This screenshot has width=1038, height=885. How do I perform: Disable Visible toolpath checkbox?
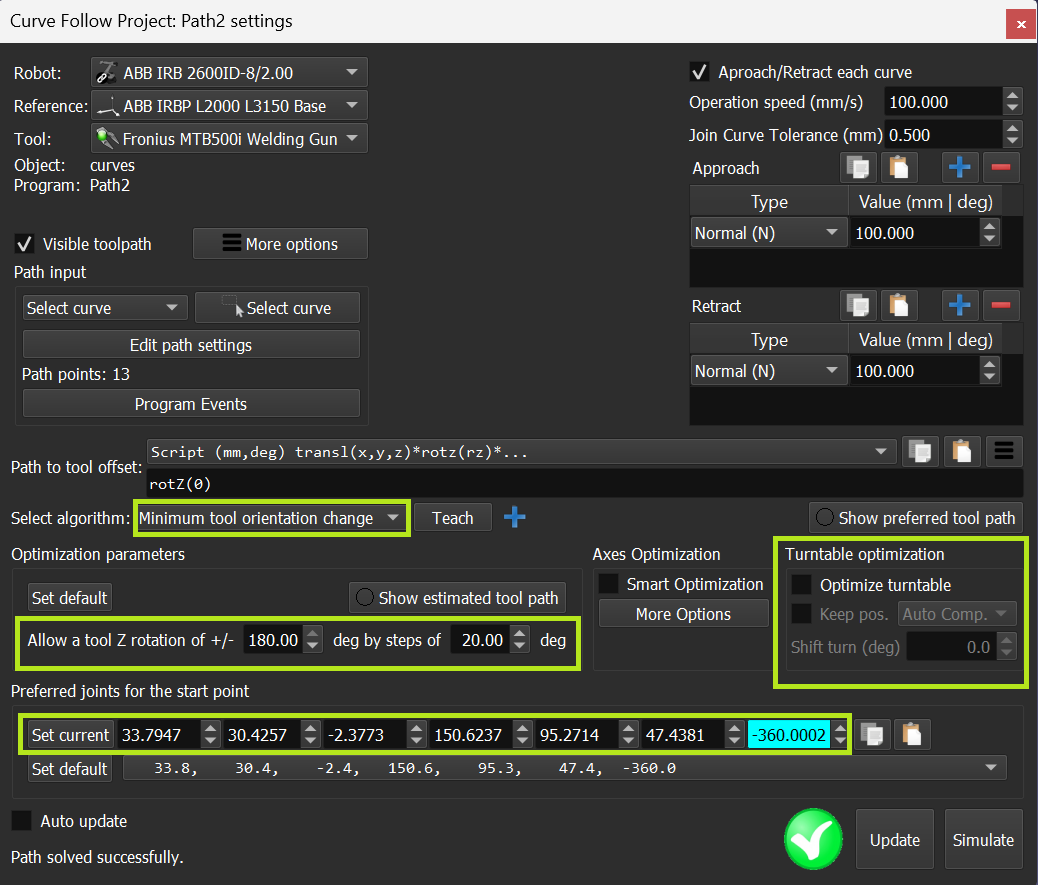(x=24, y=244)
